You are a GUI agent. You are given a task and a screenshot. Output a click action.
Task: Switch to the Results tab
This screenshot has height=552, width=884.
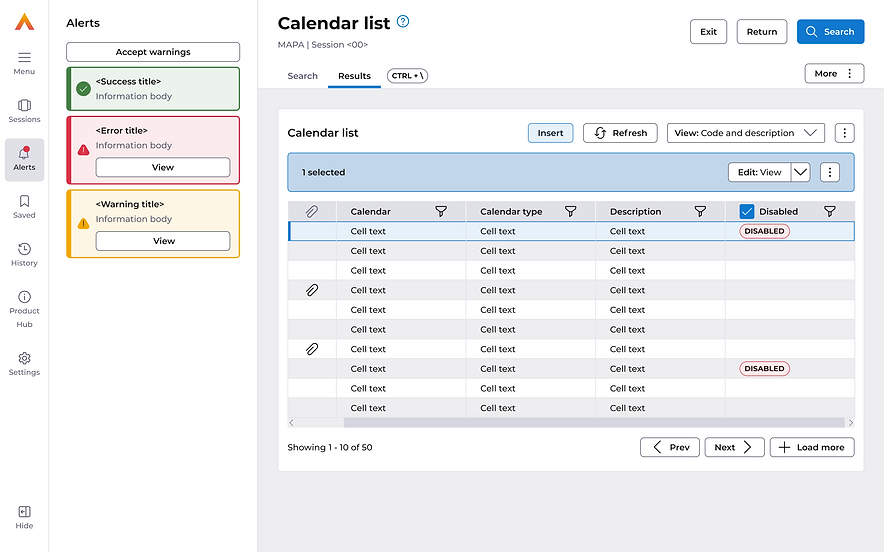click(354, 76)
